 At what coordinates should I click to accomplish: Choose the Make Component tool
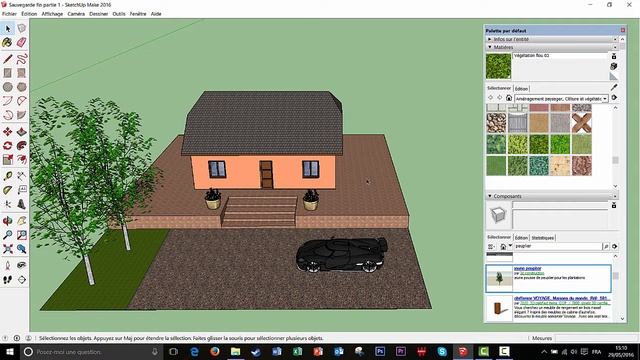tap(22, 28)
